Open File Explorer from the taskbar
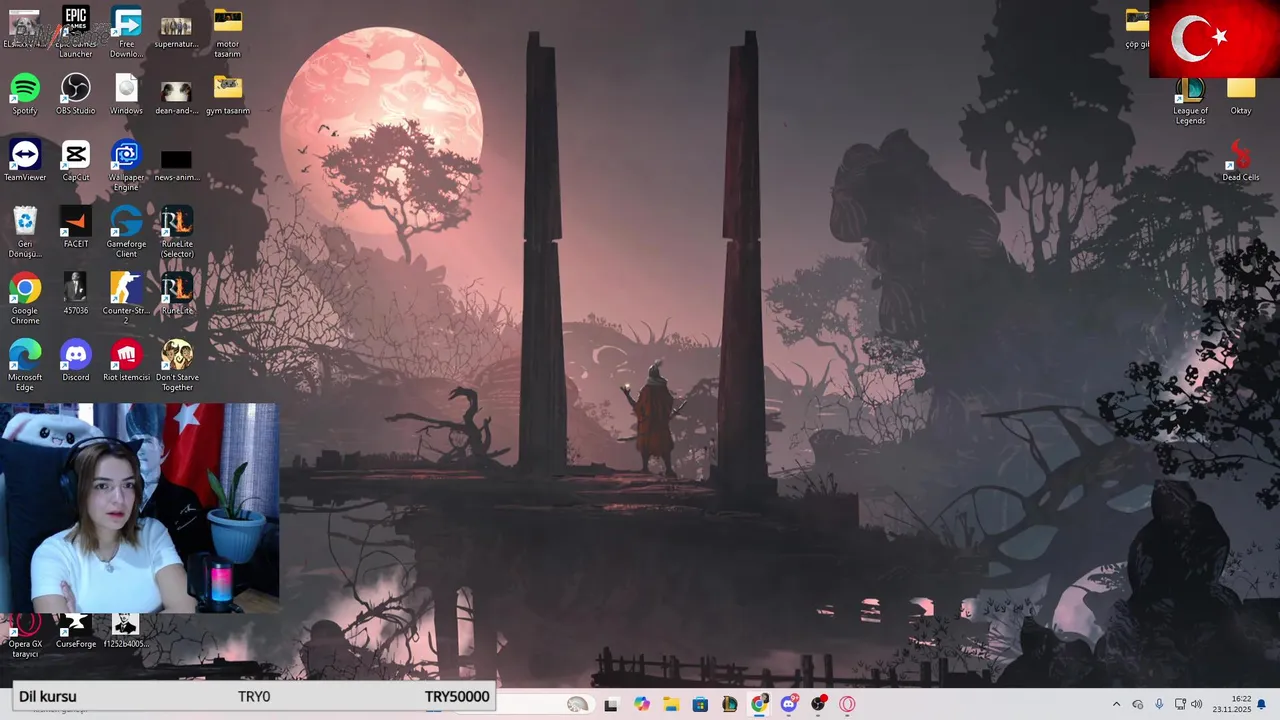This screenshot has height=720, width=1280. [x=671, y=704]
